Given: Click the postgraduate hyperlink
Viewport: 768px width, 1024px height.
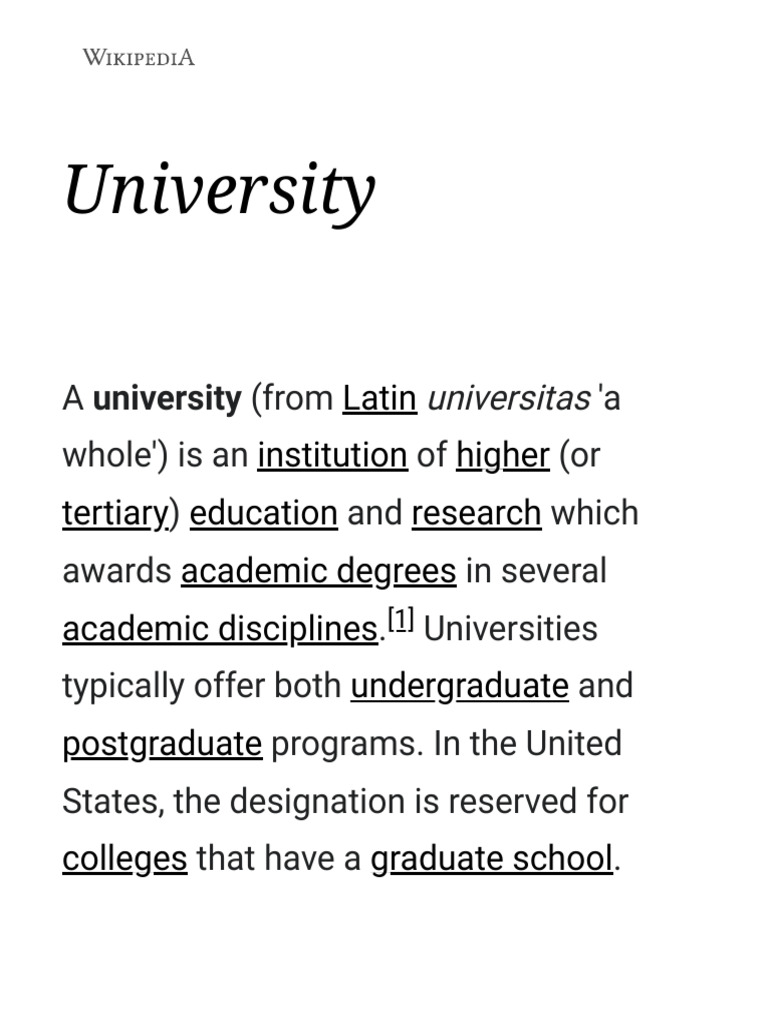Looking at the screenshot, I should (x=162, y=744).
